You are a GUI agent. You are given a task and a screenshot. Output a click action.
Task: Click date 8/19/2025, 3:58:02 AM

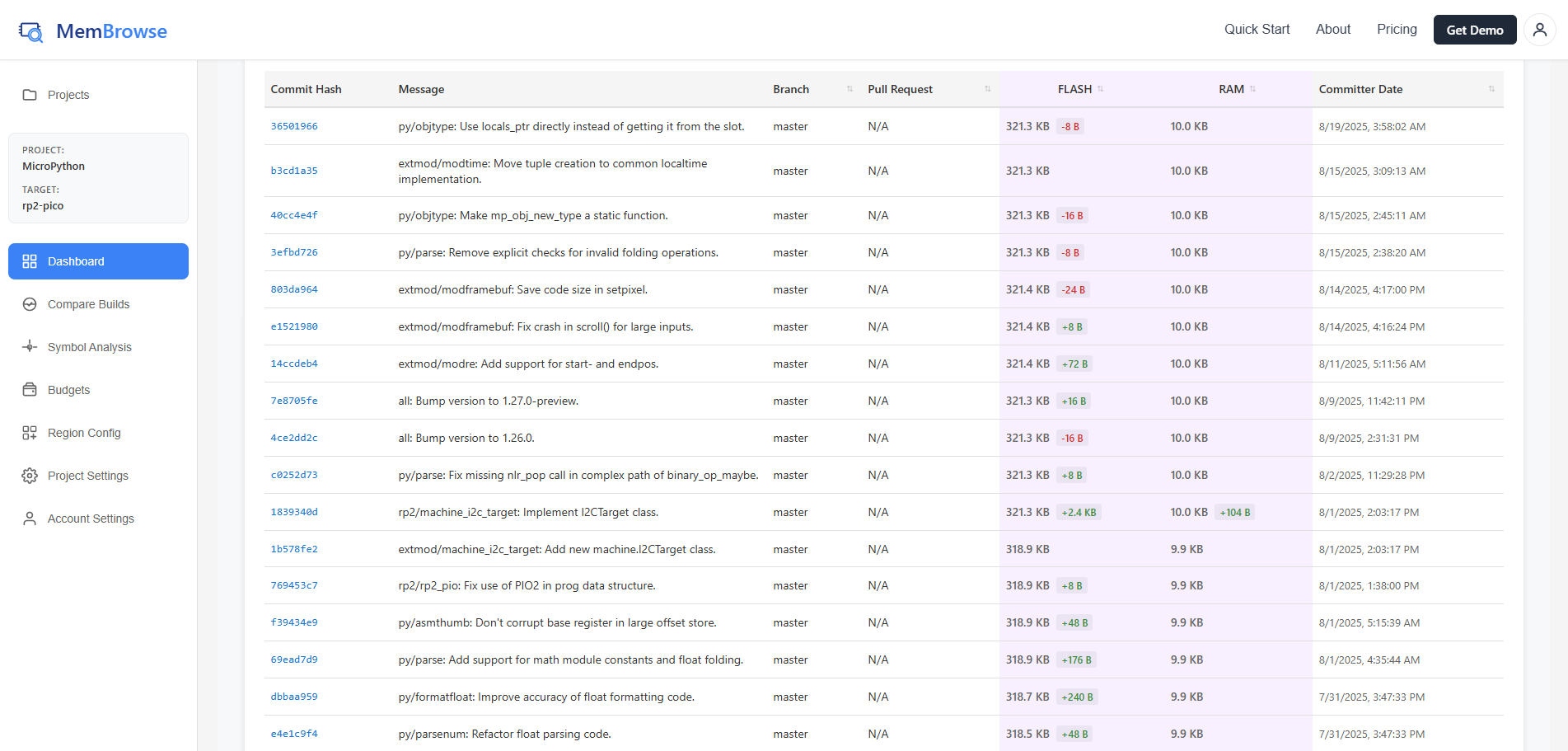[1372, 126]
